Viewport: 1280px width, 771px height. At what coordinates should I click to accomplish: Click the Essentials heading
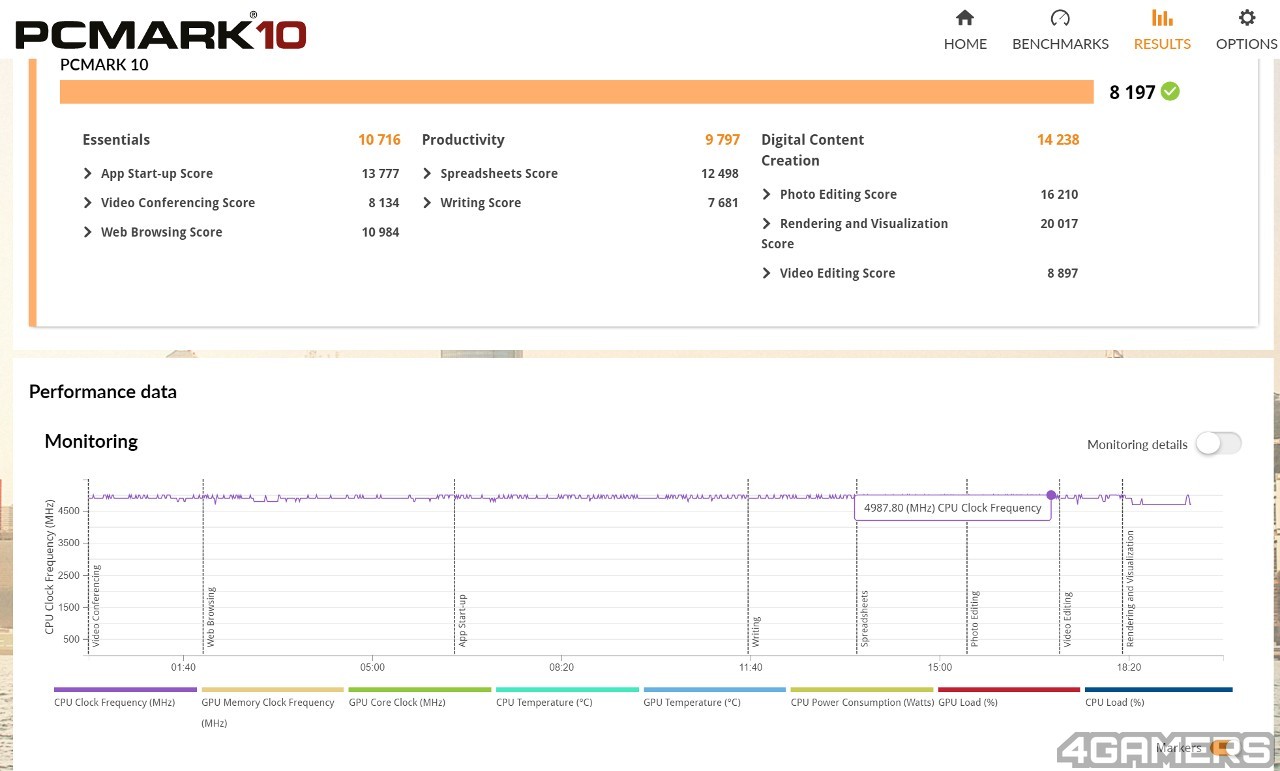point(116,140)
